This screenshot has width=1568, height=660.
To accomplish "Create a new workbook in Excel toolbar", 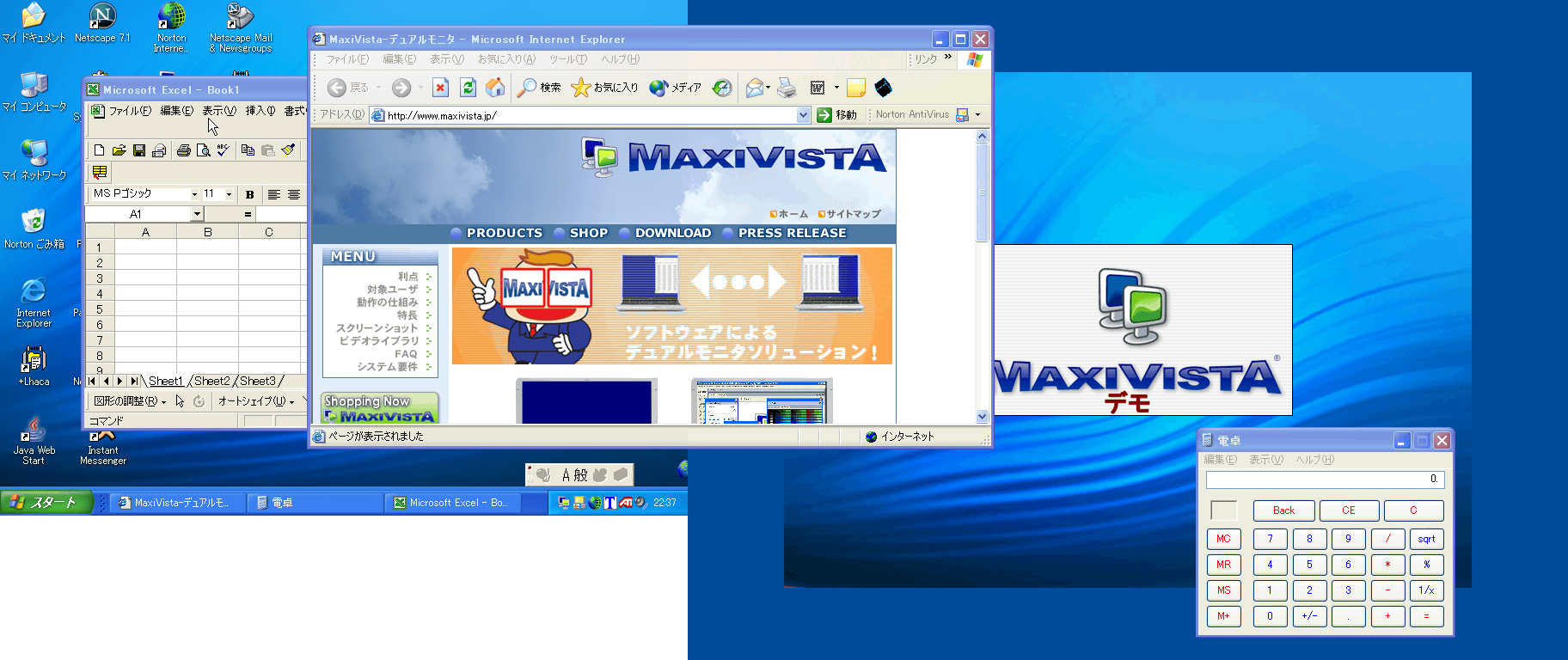I will pos(100,150).
